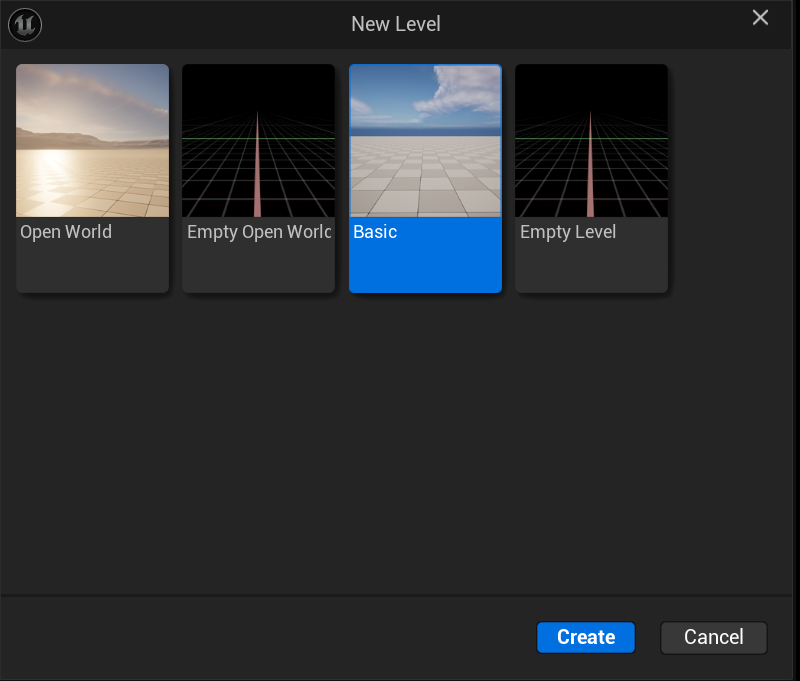
Task: Click the Cancel button
Action: 714,637
